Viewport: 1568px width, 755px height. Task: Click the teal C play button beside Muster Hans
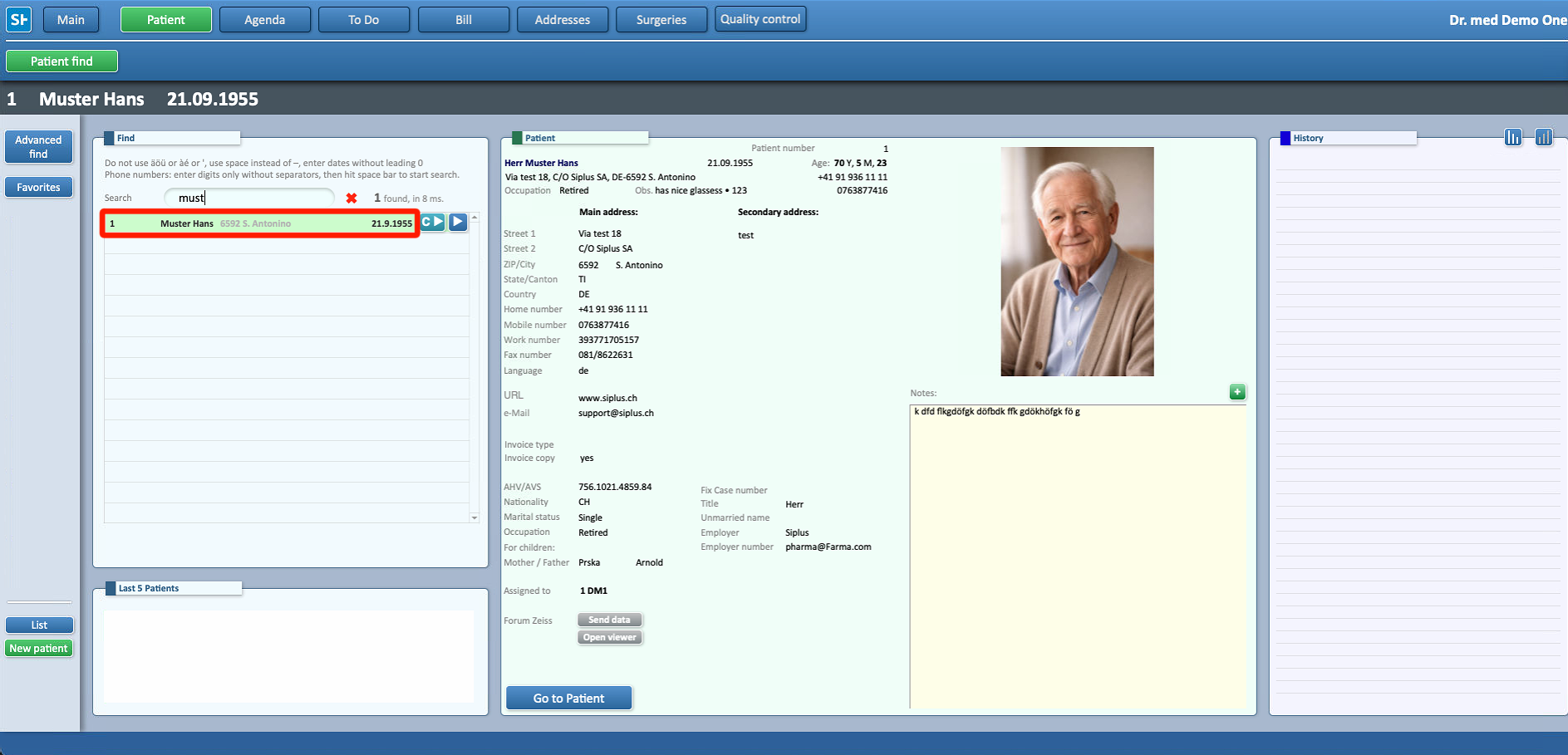tap(432, 222)
